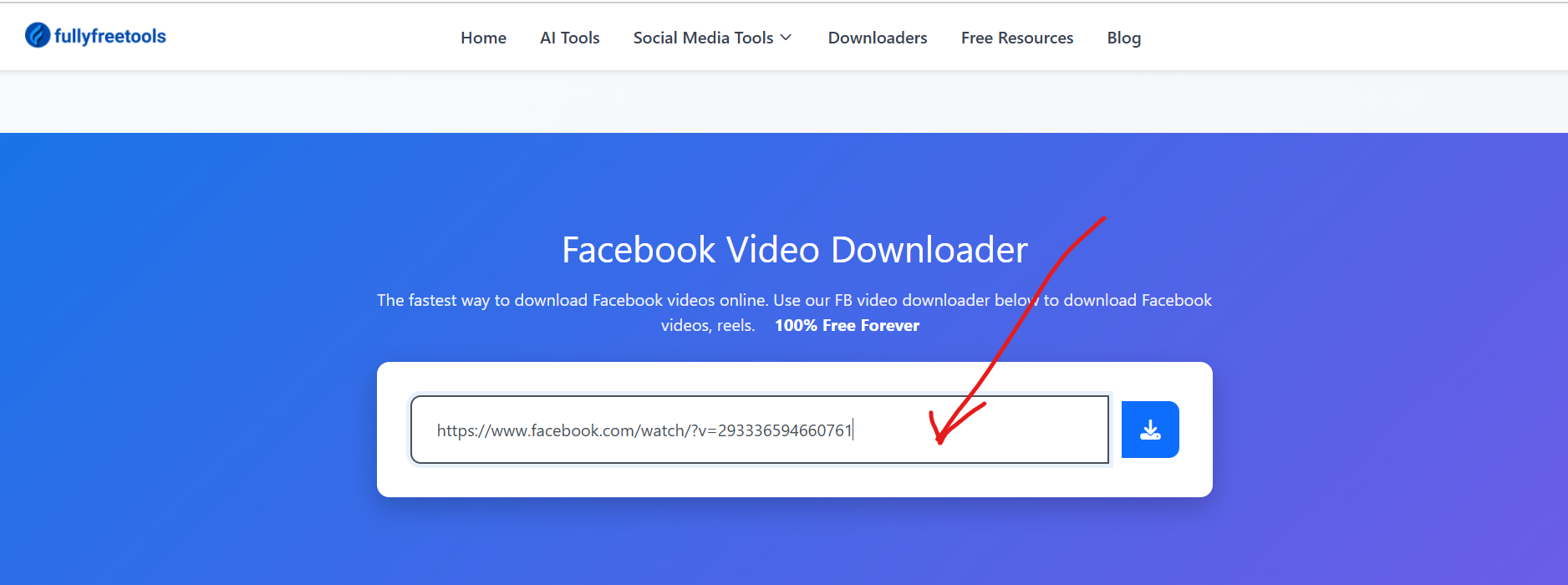Click the fullyfreetools logo icon
Screen dimensions: 1568x585
click(x=38, y=35)
